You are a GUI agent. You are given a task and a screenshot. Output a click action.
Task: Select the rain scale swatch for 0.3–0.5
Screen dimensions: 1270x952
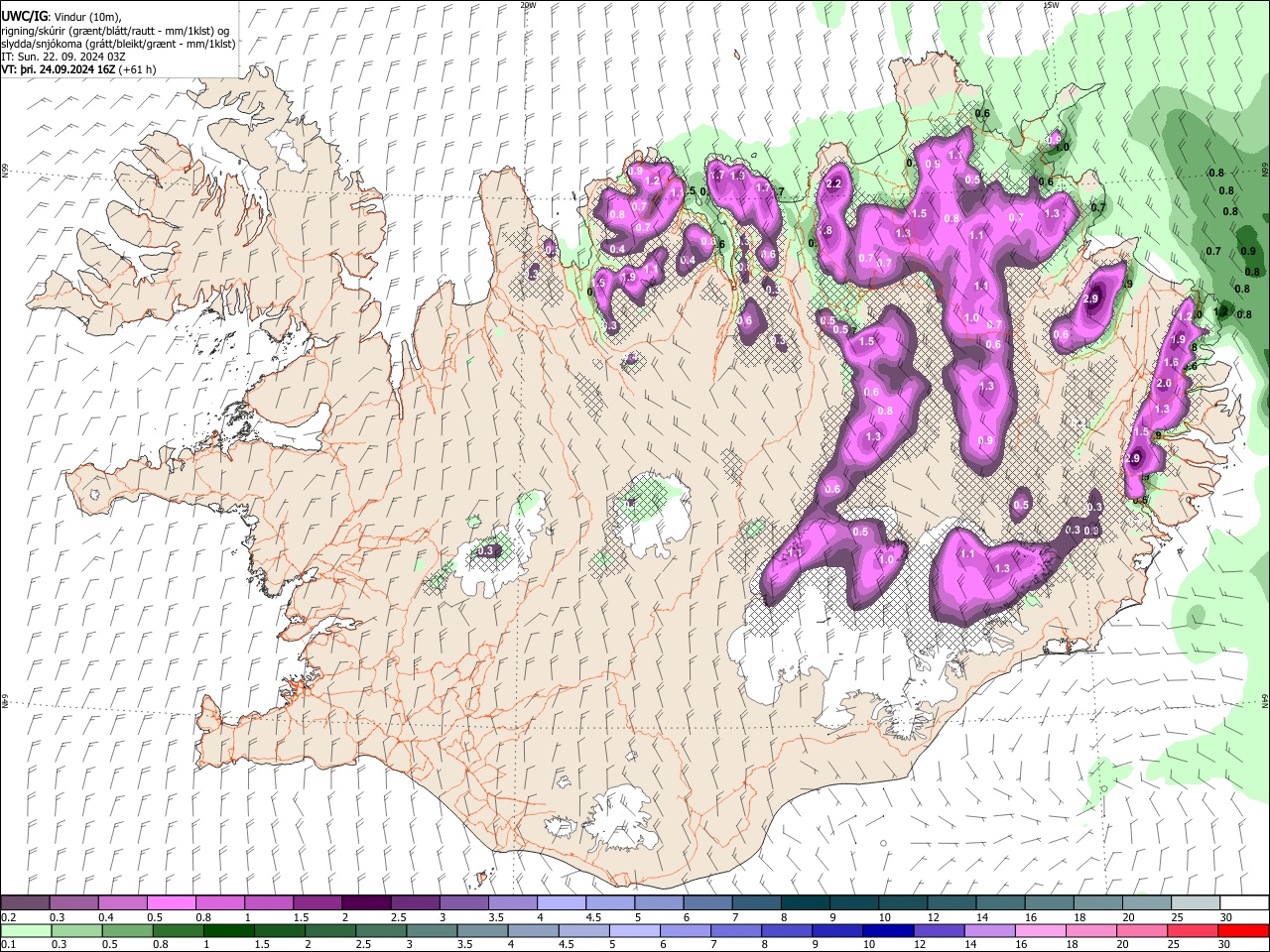pos(76,930)
